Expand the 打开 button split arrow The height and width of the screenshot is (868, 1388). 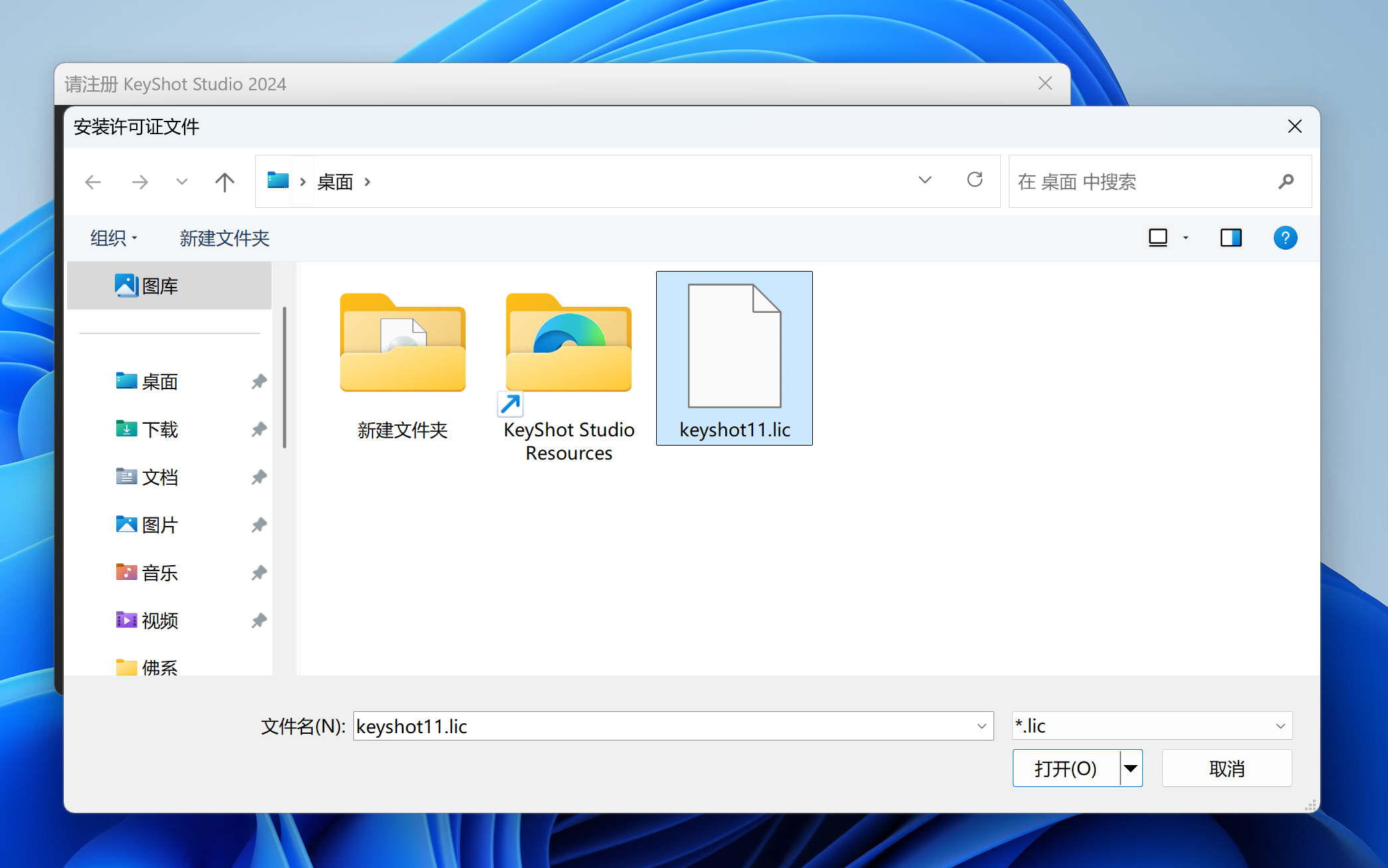(1131, 768)
